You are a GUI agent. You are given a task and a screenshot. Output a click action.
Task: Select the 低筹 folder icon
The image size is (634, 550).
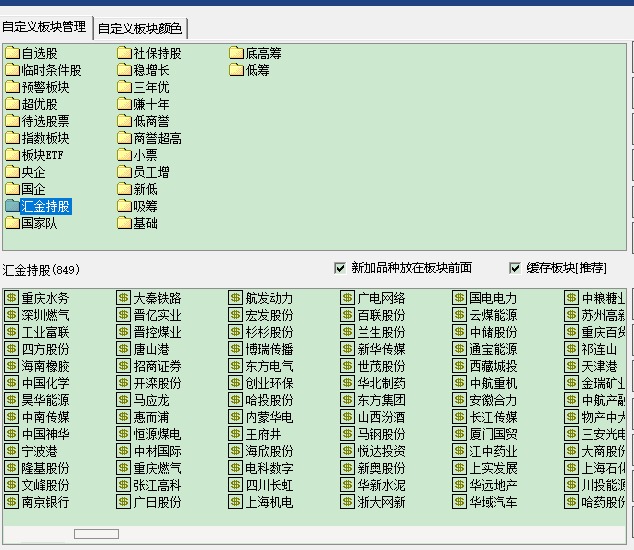click(x=237, y=70)
